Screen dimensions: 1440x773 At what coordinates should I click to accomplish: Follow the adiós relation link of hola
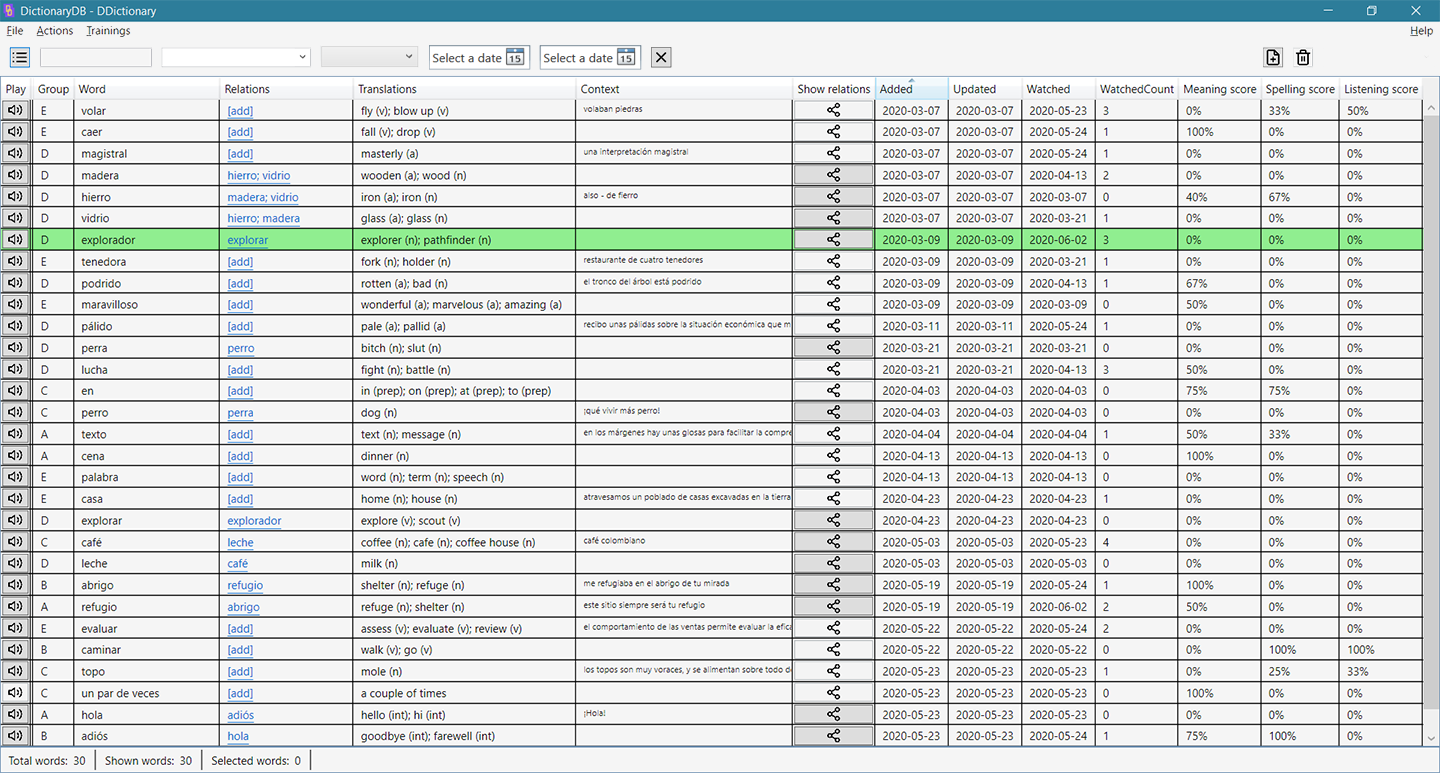coord(240,715)
